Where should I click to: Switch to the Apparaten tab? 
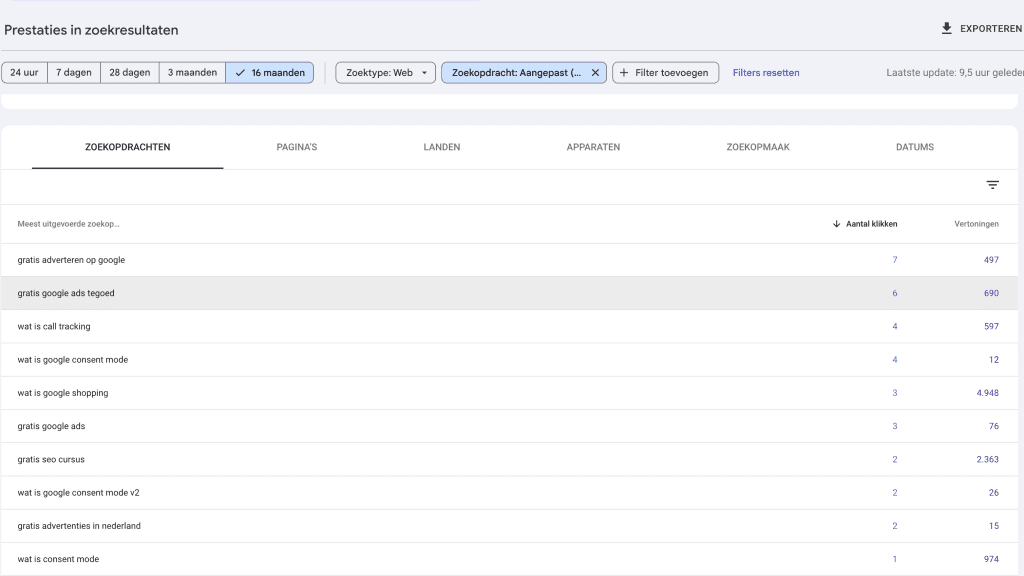click(x=593, y=147)
